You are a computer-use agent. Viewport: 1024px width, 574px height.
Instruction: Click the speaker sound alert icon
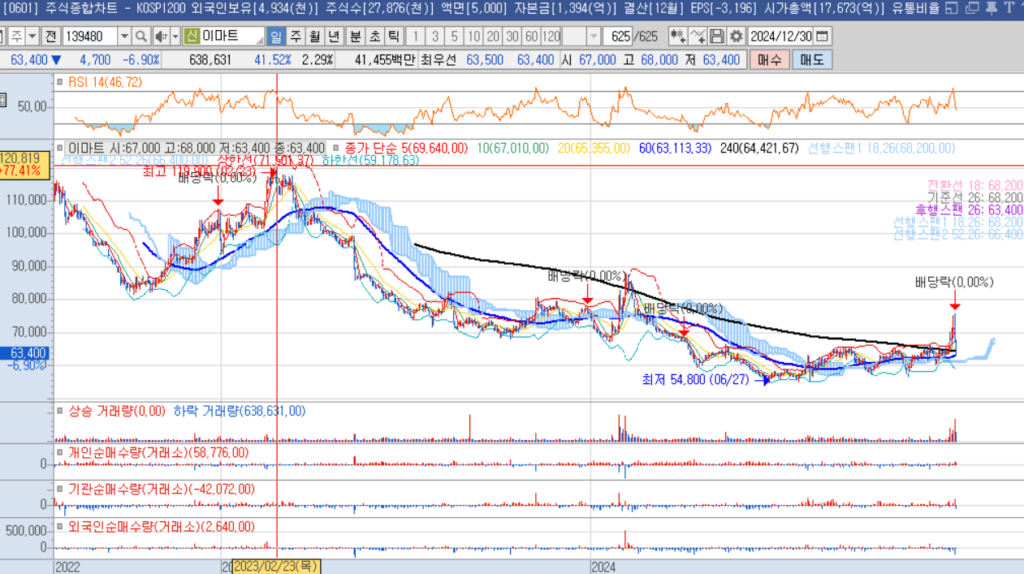[x=160, y=37]
